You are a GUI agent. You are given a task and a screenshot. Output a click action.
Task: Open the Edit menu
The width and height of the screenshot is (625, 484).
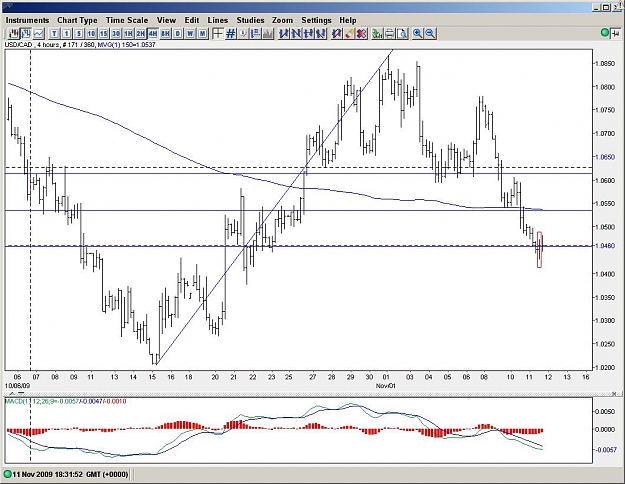click(x=192, y=20)
